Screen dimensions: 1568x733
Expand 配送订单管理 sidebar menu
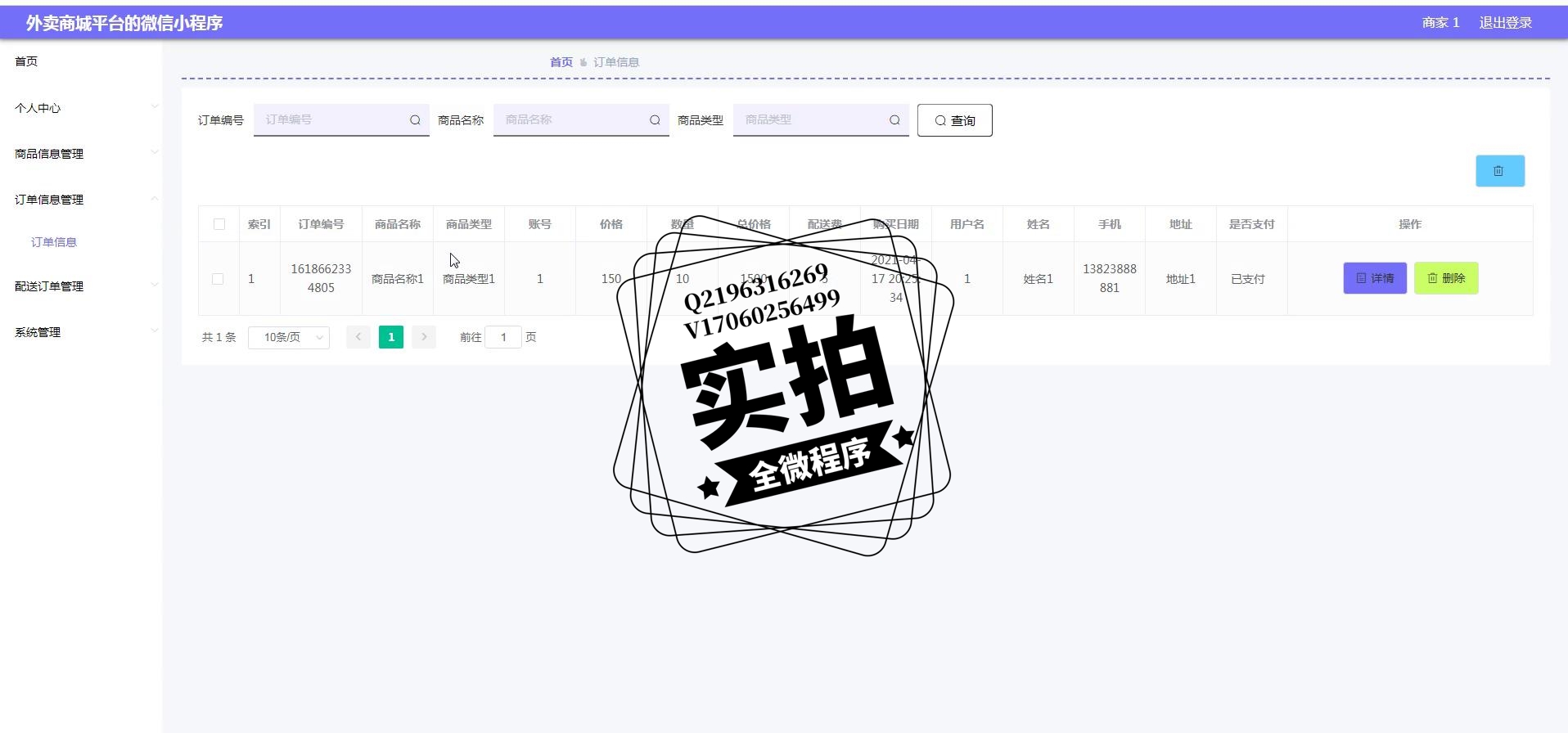click(x=81, y=286)
